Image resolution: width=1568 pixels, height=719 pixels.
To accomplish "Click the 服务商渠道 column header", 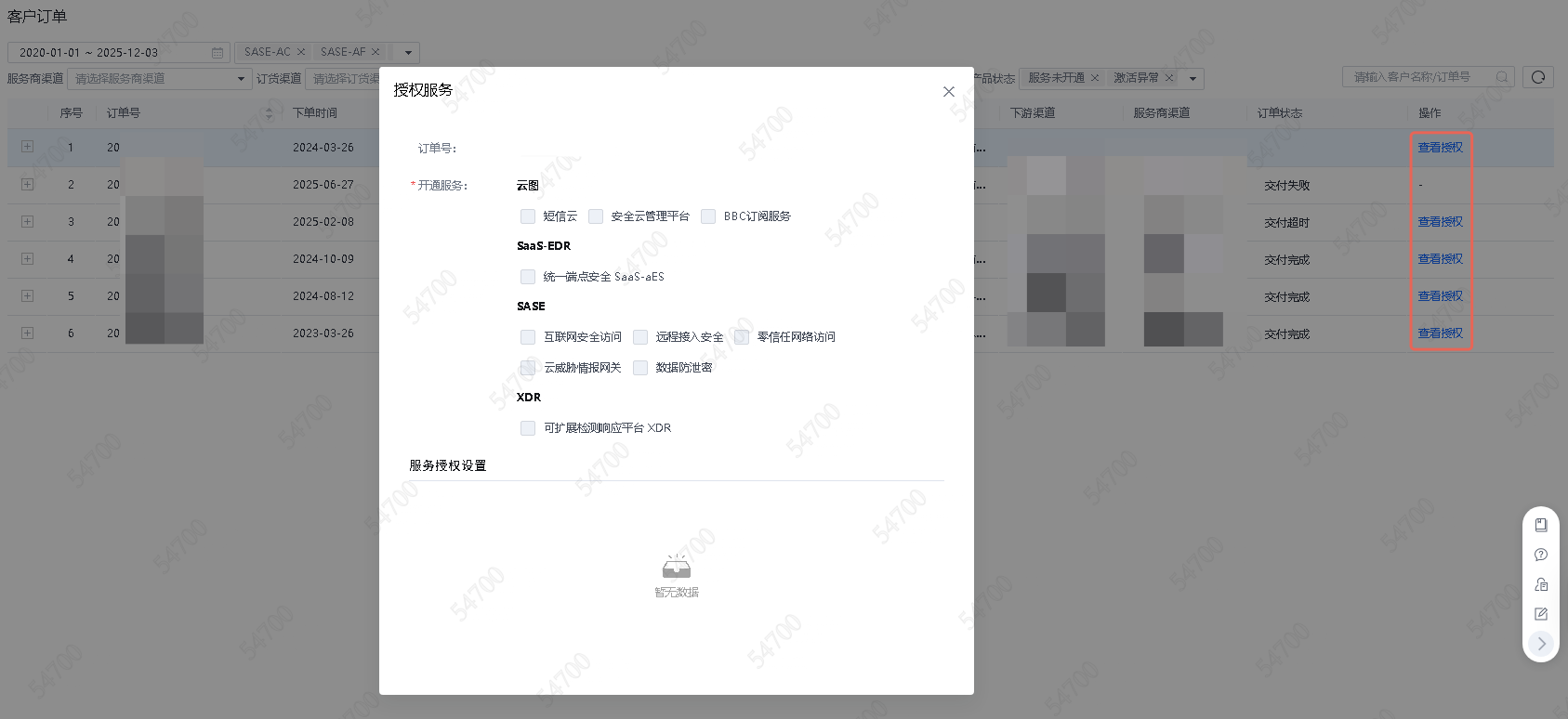I will coord(1162,113).
